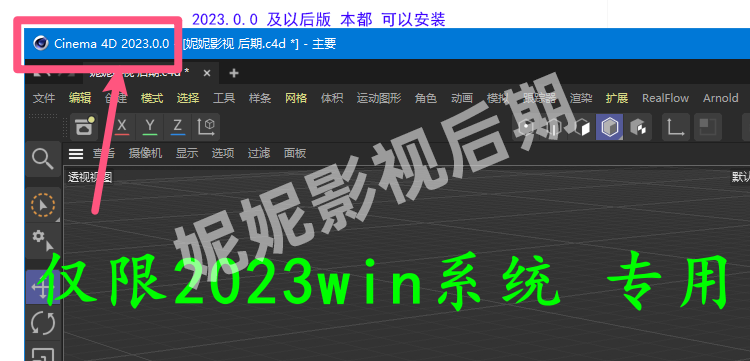Toggle the Z axis lock
The image size is (750, 361).
pos(178,127)
